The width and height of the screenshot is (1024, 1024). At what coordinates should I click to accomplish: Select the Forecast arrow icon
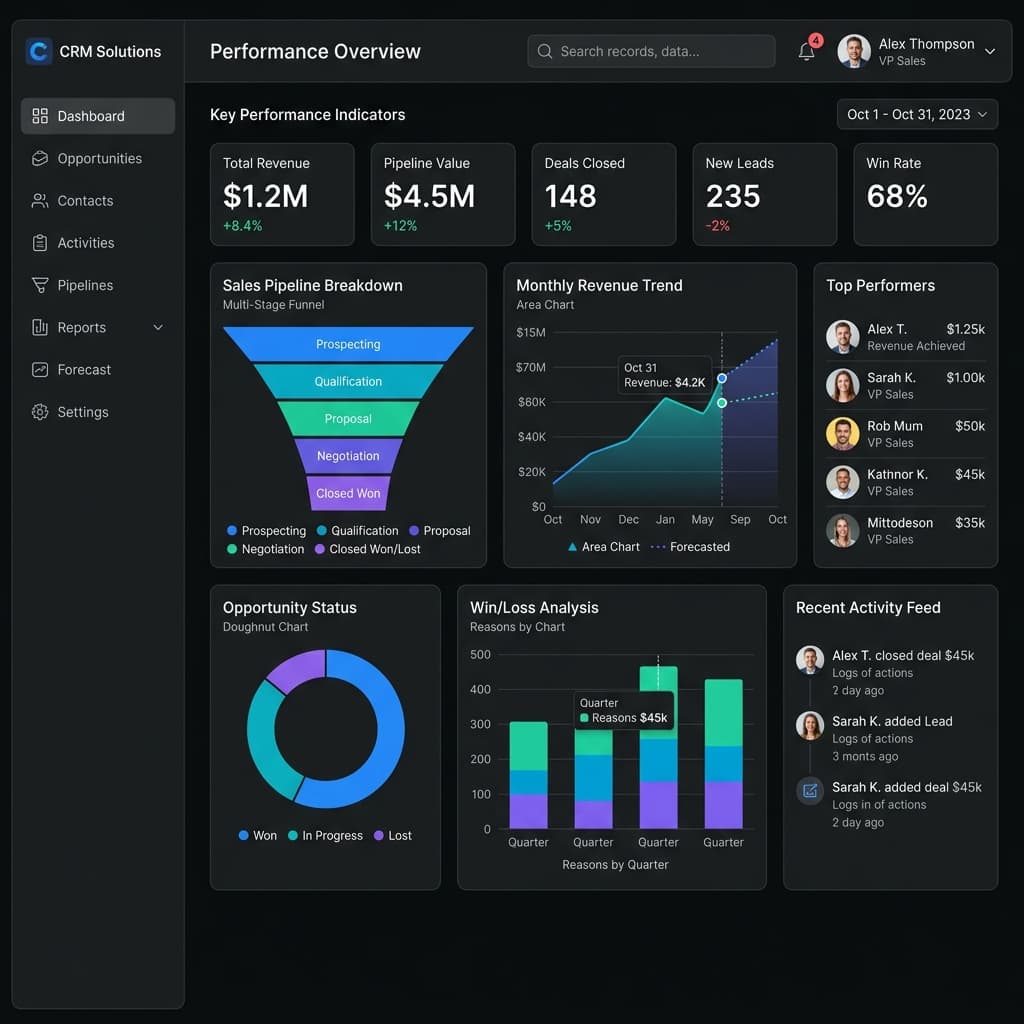click(38, 369)
